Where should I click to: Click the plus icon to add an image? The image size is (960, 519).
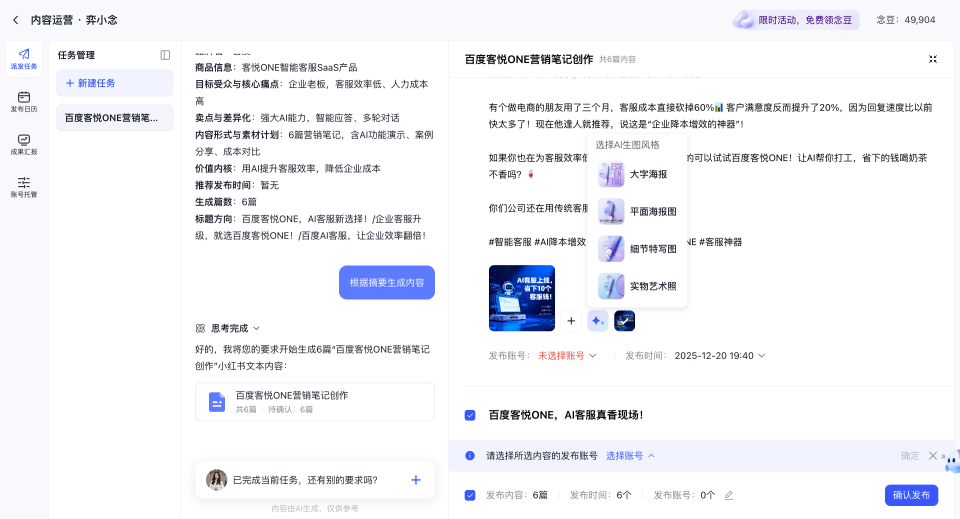pyautogui.click(x=571, y=321)
